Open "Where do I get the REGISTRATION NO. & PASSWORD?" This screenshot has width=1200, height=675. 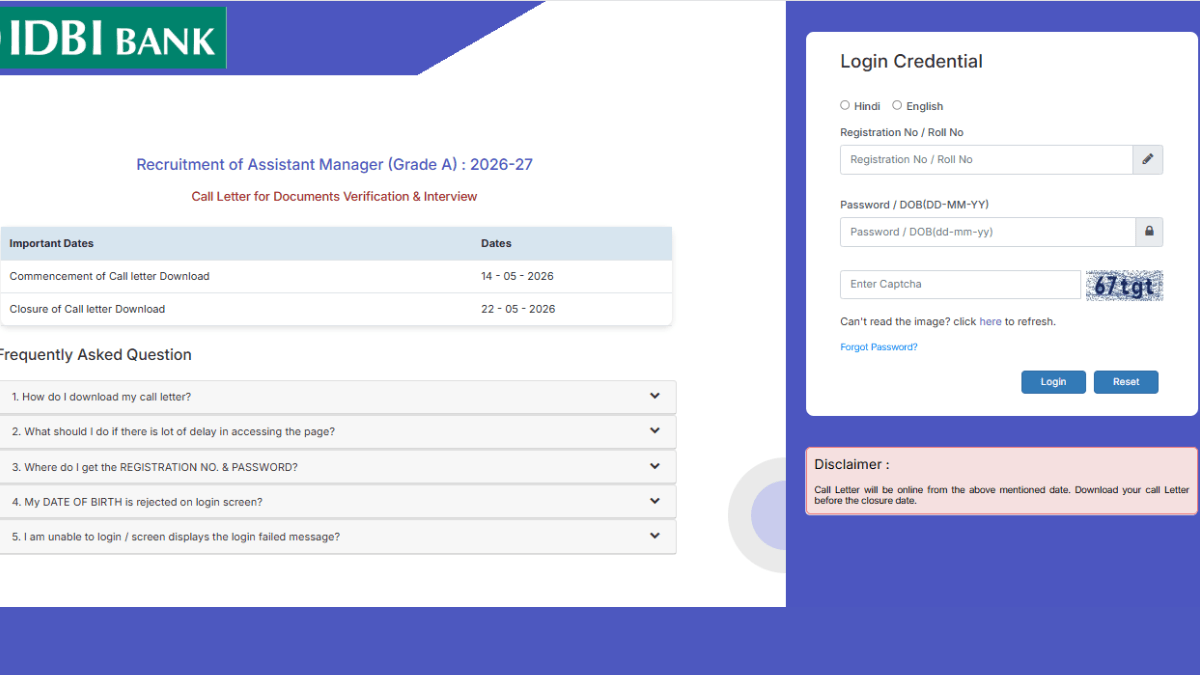(337, 467)
